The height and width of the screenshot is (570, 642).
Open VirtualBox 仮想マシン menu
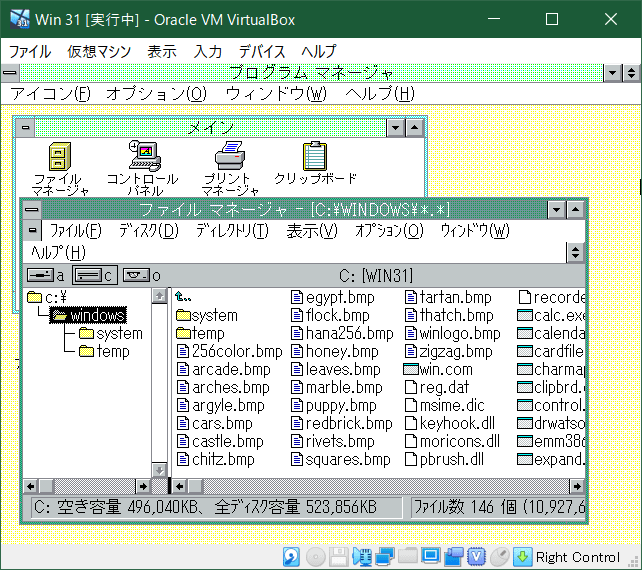point(99,52)
